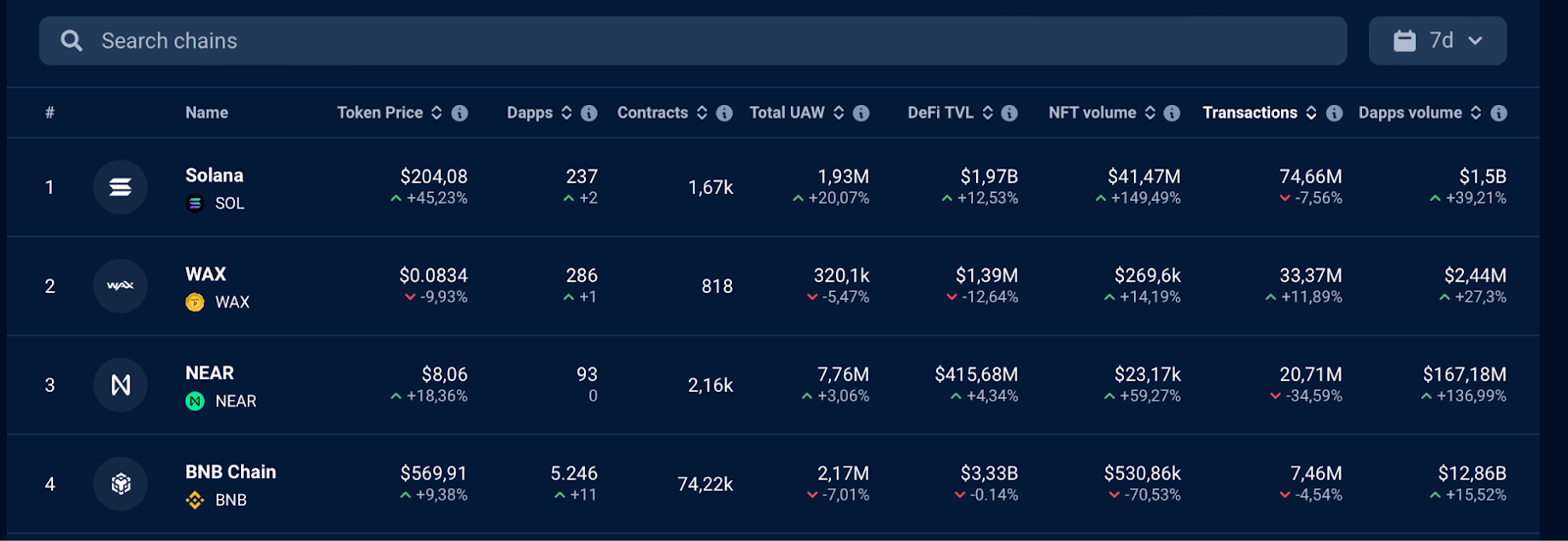Select Solana dapps count 237

[581, 176]
